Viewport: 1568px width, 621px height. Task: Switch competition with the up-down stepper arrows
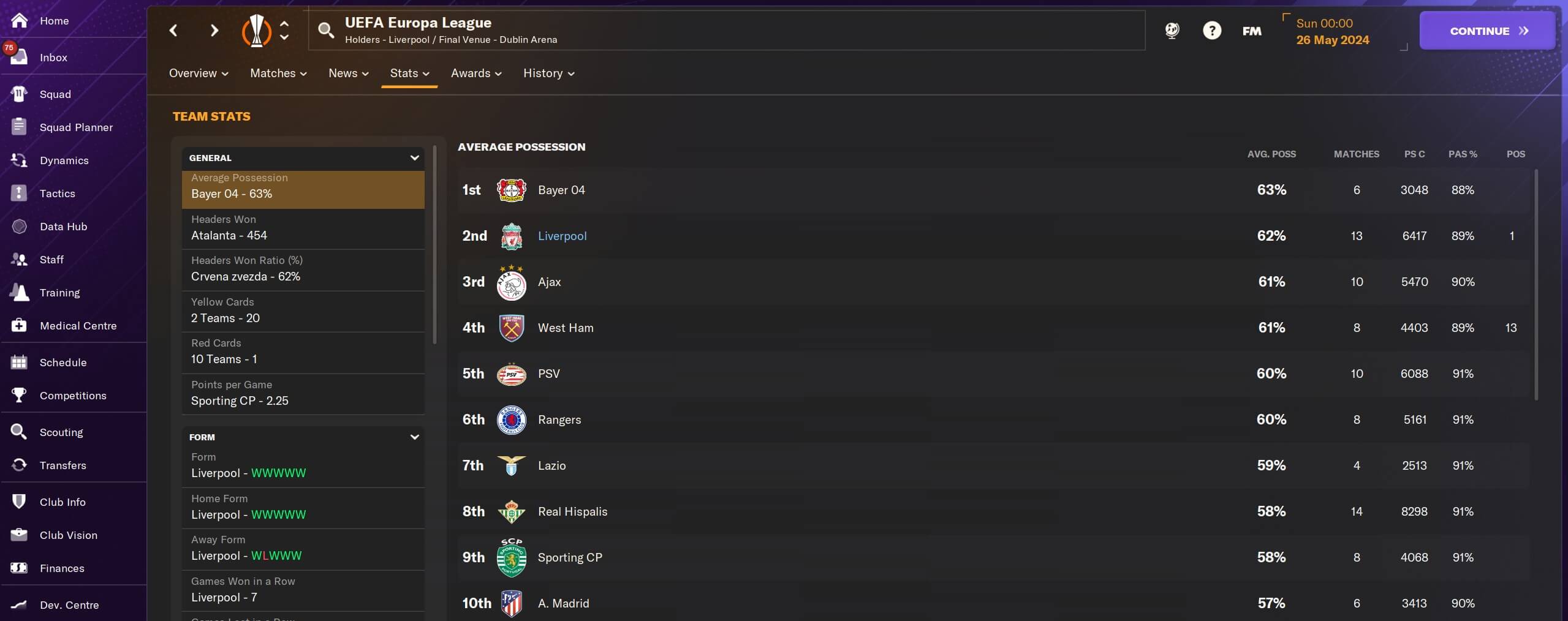284,30
